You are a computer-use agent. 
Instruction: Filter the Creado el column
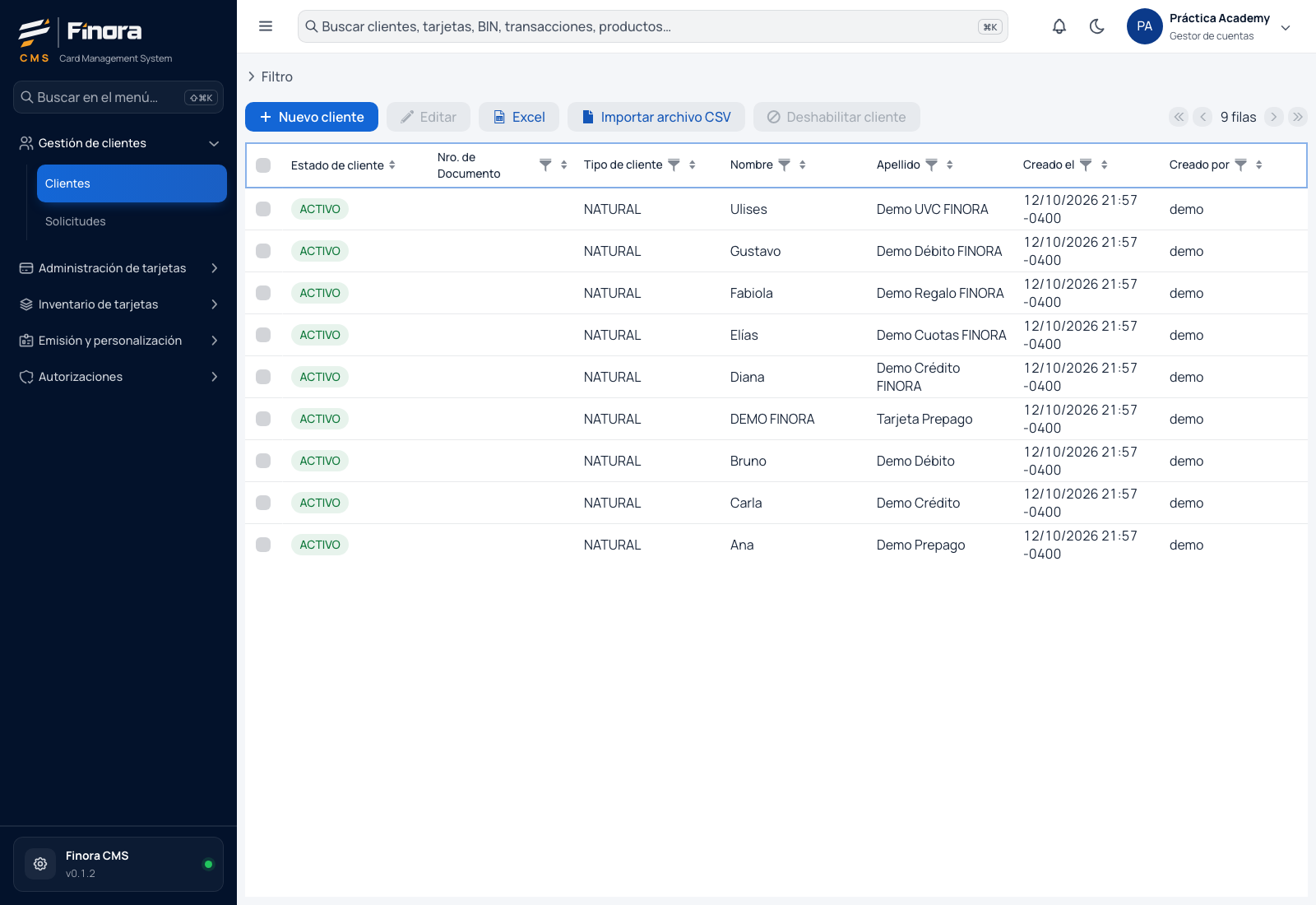1086,165
